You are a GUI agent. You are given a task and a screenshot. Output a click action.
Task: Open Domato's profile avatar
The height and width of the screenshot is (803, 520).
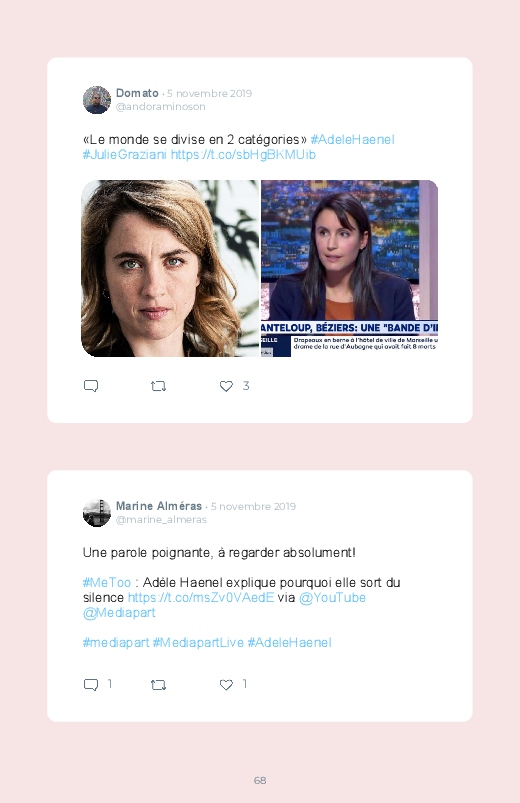coord(97,100)
